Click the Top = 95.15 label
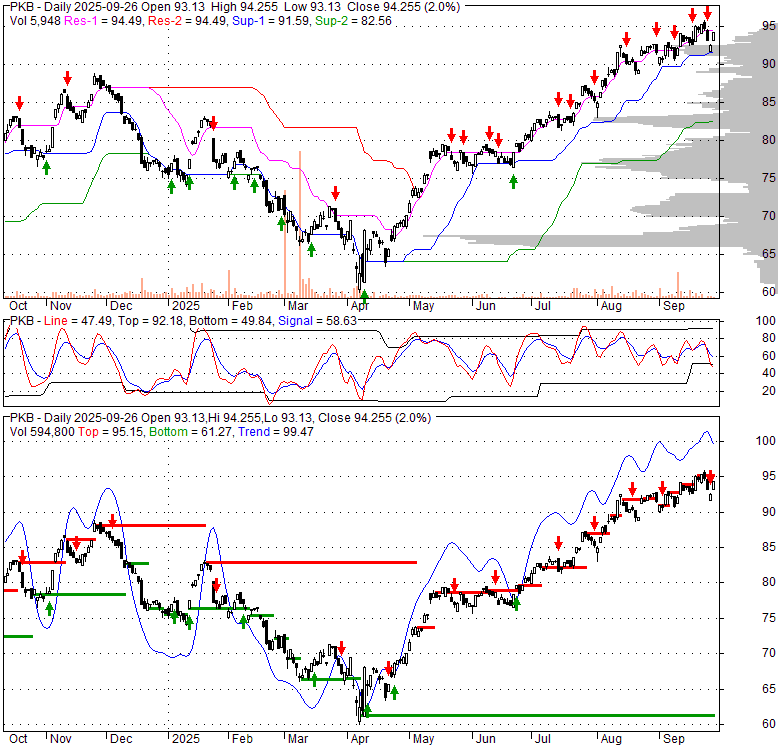 pos(110,432)
